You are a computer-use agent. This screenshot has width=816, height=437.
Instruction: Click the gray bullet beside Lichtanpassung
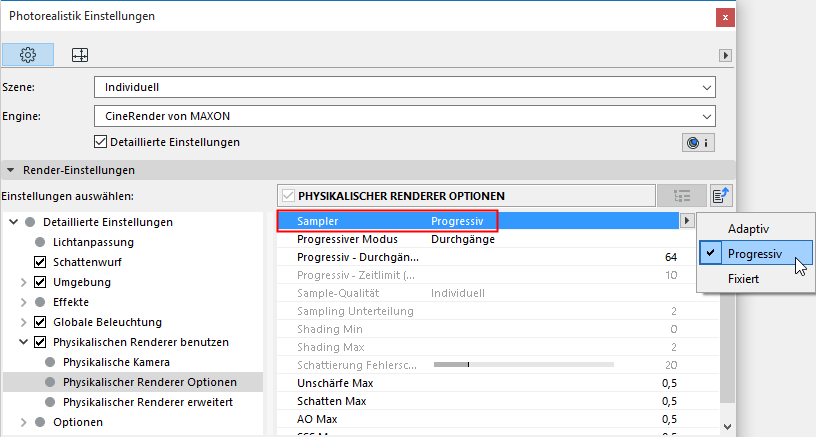coord(40,242)
